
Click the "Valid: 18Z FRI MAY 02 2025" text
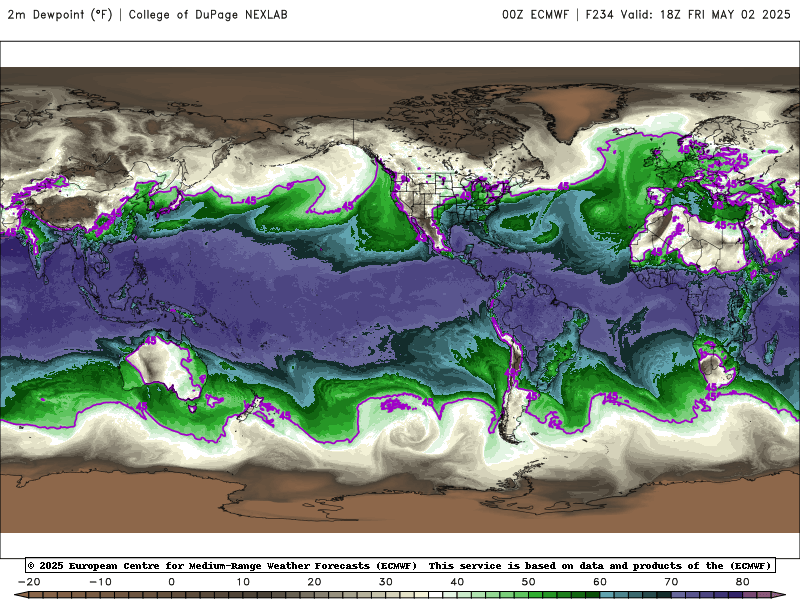coord(706,15)
